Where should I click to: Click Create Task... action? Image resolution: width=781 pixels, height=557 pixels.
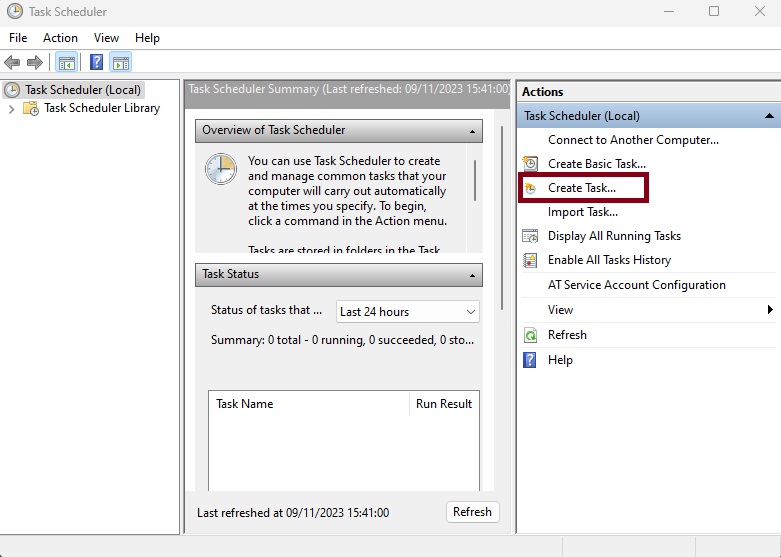click(x=582, y=188)
